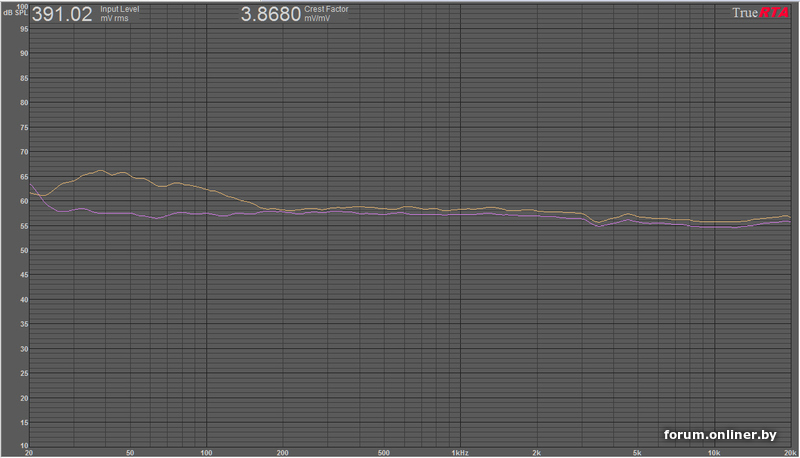This screenshot has height=458, width=800.
Task: Click the Input Level mV rms label
Action: click(x=119, y=14)
